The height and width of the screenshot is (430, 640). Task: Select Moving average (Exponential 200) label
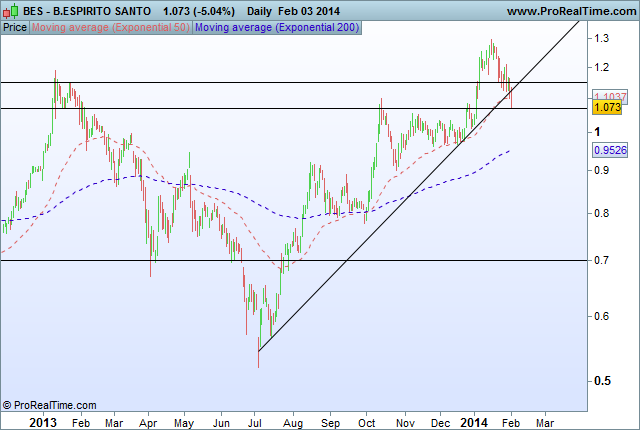[x=277, y=28]
